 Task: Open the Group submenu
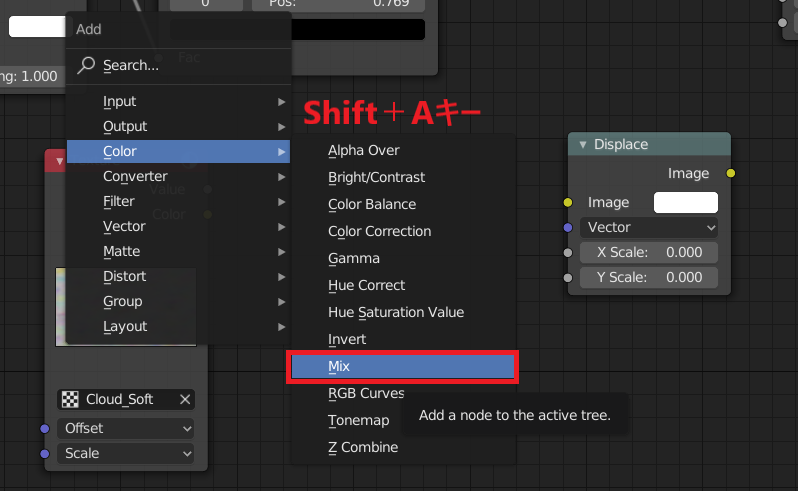[178, 301]
